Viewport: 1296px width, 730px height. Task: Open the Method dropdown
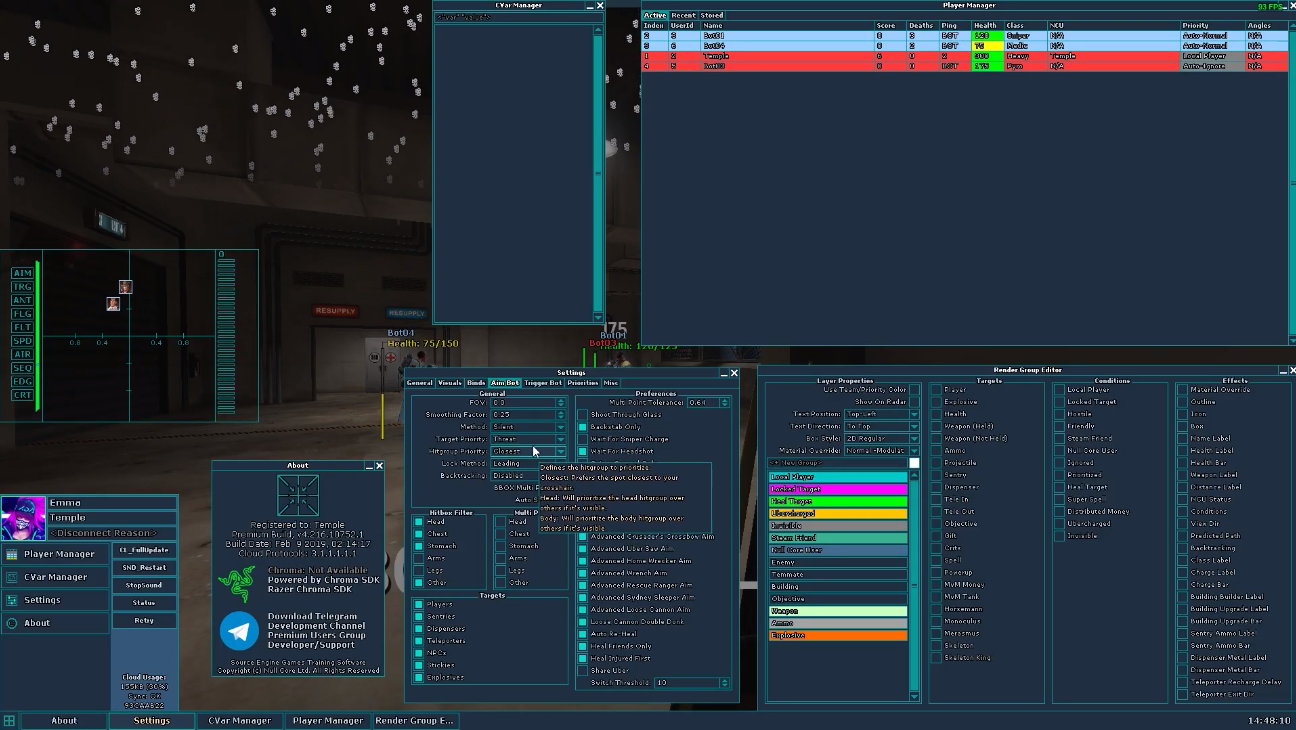pos(528,427)
